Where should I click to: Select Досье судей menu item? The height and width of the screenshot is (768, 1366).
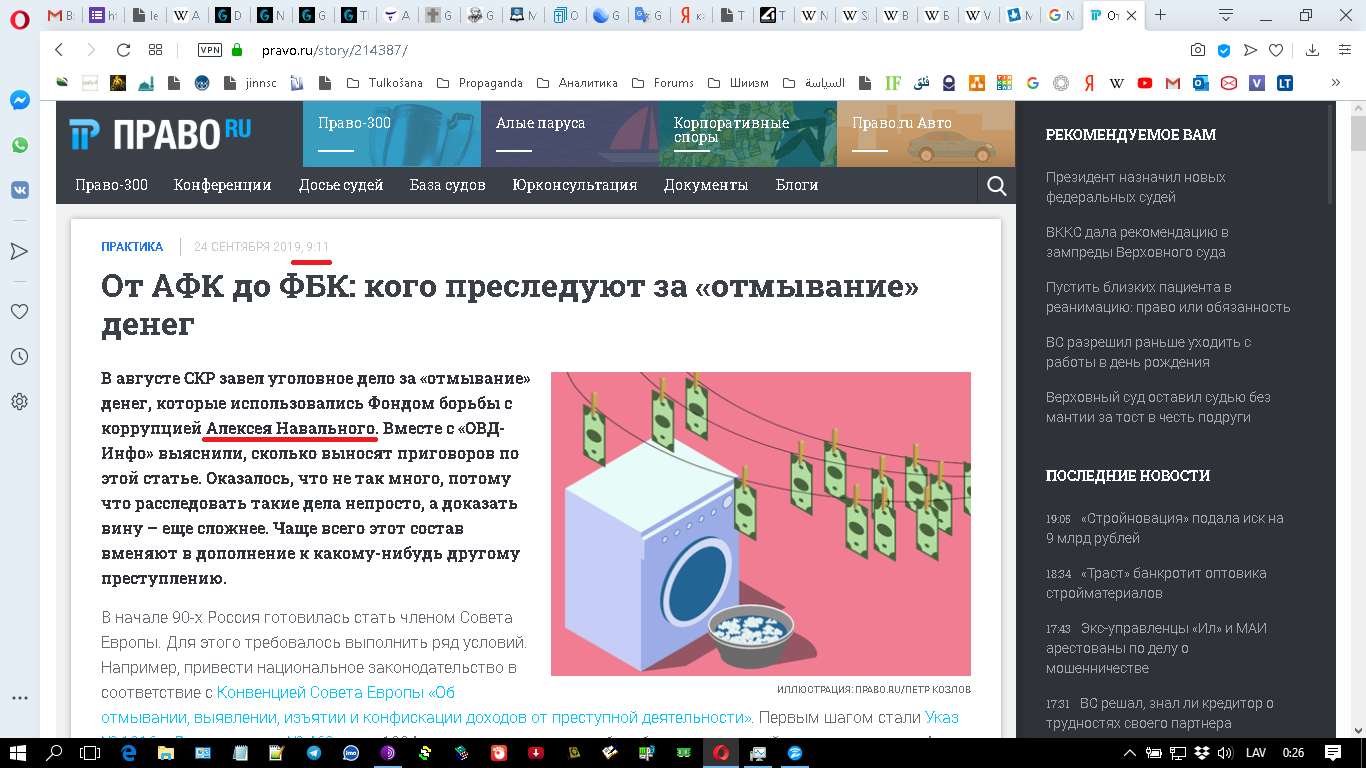click(341, 185)
